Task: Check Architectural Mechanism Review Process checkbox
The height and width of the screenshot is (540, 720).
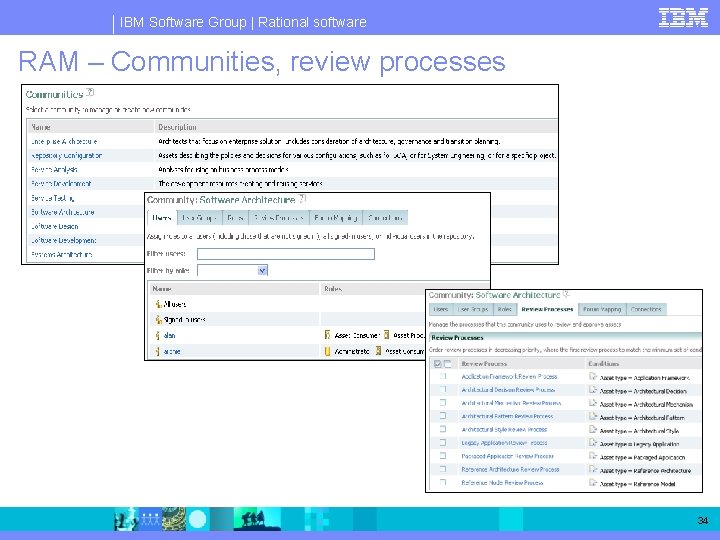Action: [x=443, y=403]
